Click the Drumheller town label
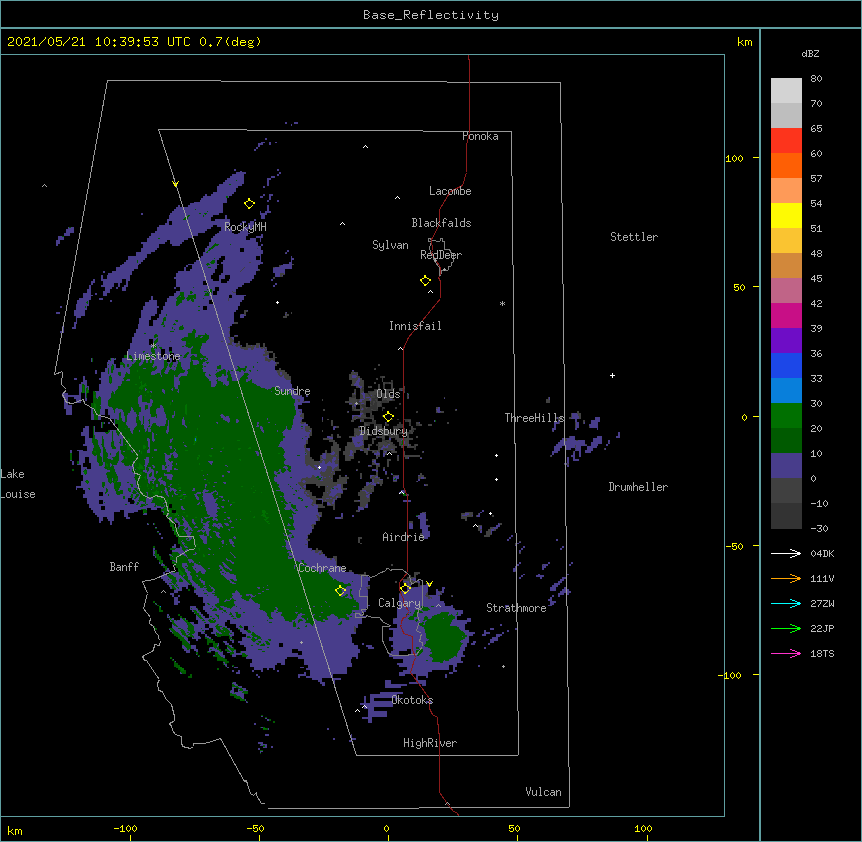 (x=638, y=487)
